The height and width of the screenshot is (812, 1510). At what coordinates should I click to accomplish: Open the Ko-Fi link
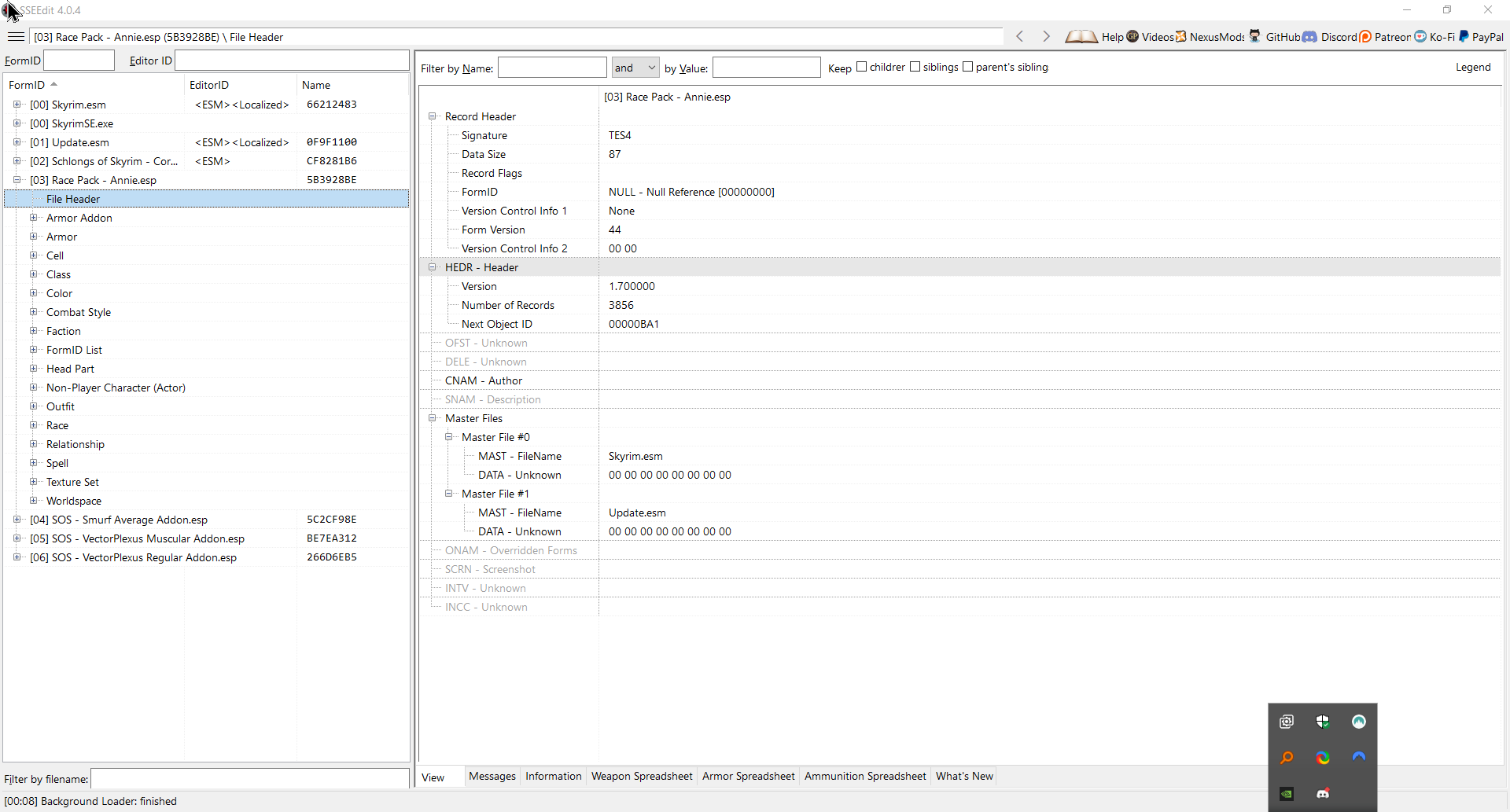1434,37
